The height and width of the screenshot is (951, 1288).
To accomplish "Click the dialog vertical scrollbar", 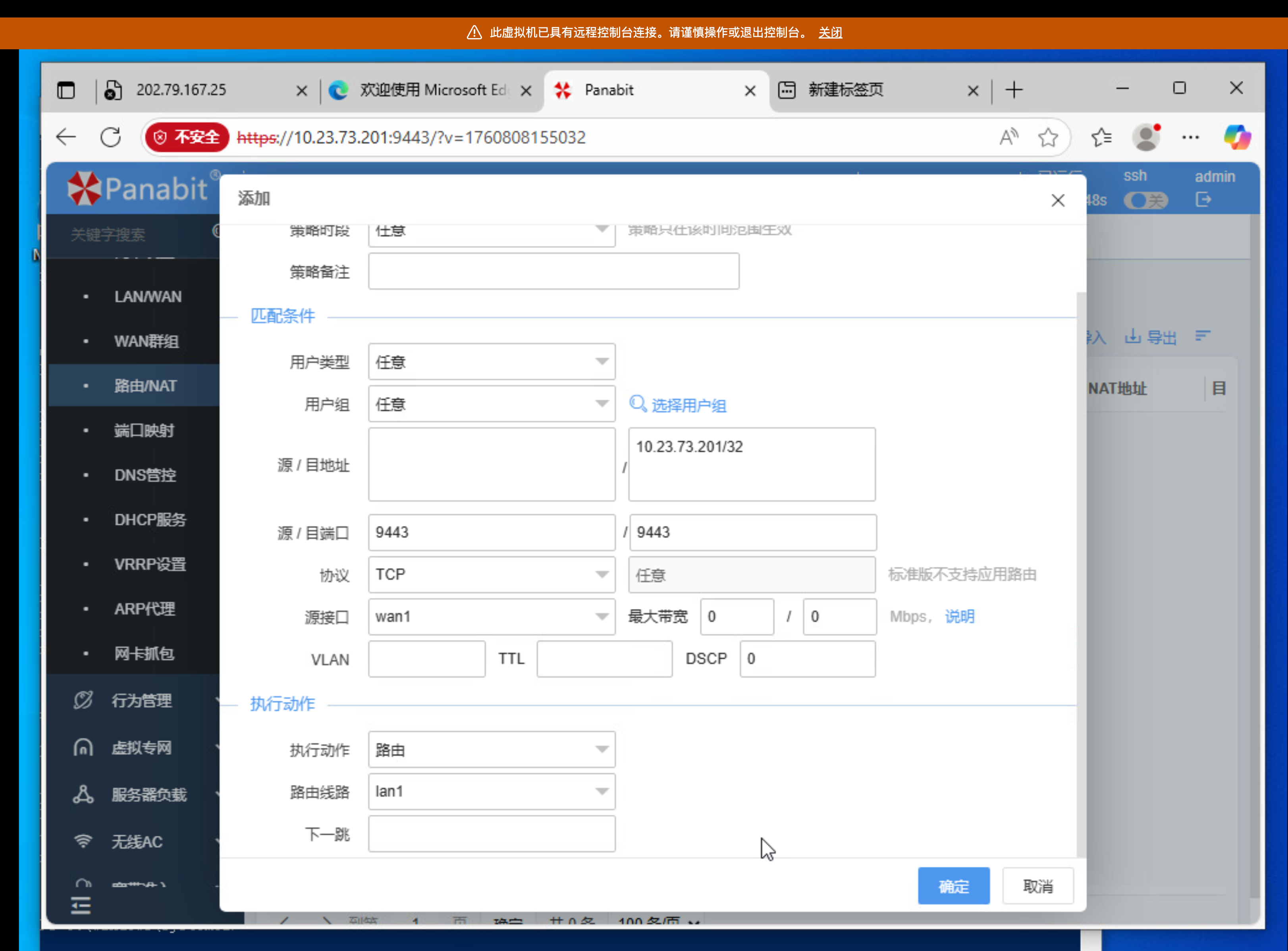I will pyautogui.click(x=1081, y=576).
